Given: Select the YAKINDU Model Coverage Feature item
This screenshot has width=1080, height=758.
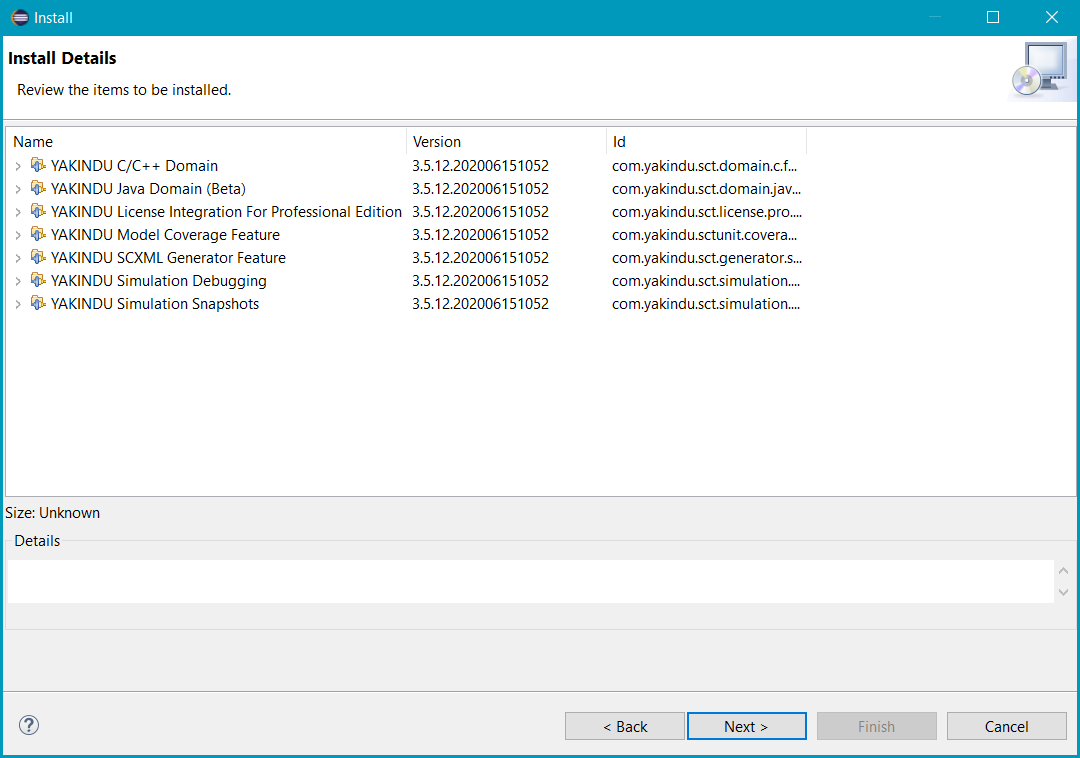Looking at the screenshot, I should [x=165, y=235].
